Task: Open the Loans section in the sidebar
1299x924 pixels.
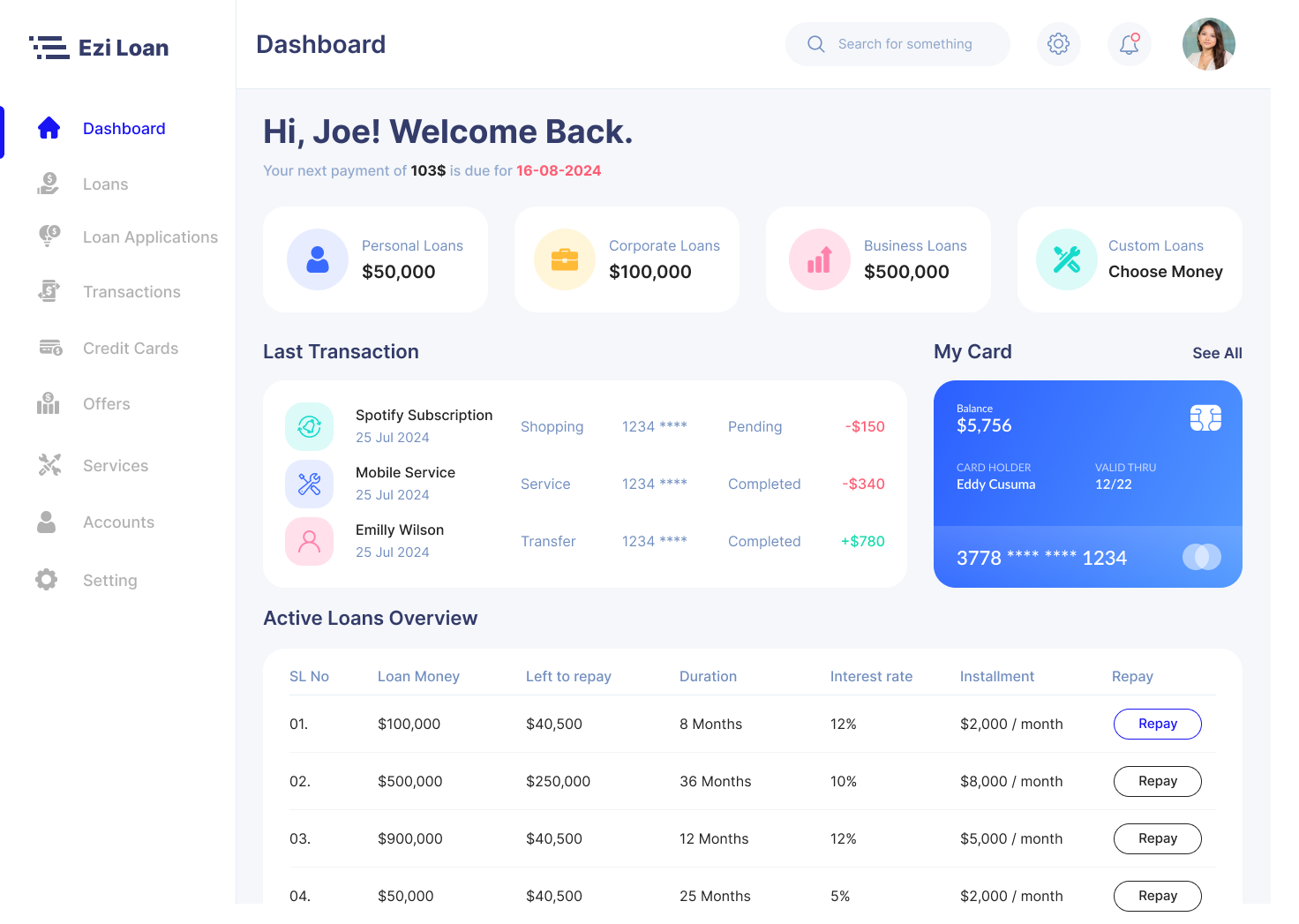Action: click(105, 184)
